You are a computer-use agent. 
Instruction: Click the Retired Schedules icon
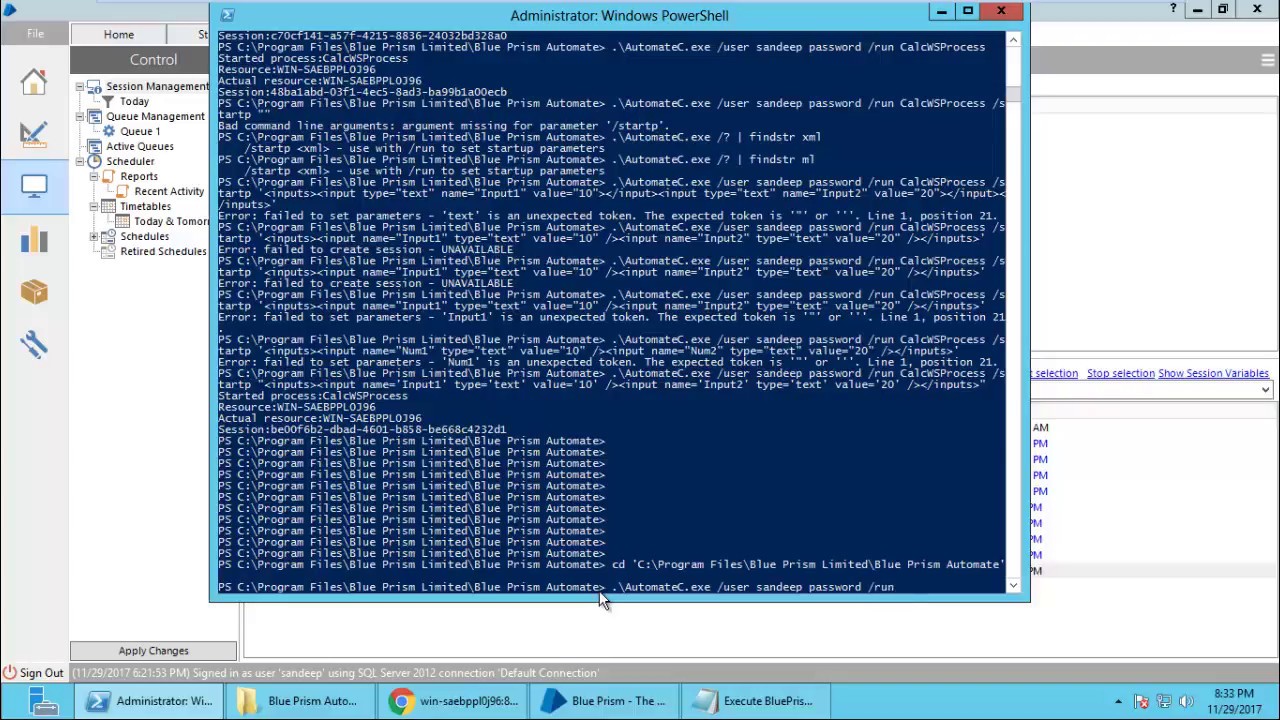pos(109,251)
